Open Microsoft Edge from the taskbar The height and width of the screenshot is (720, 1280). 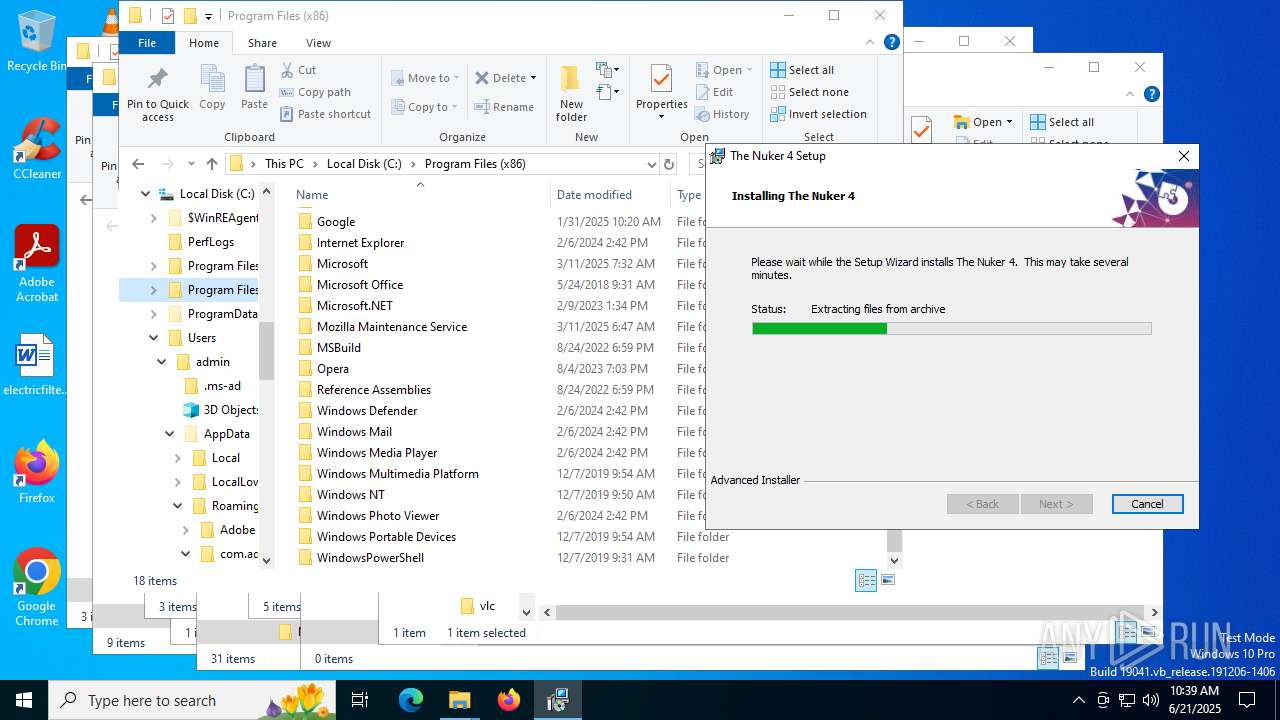(411, 700)
